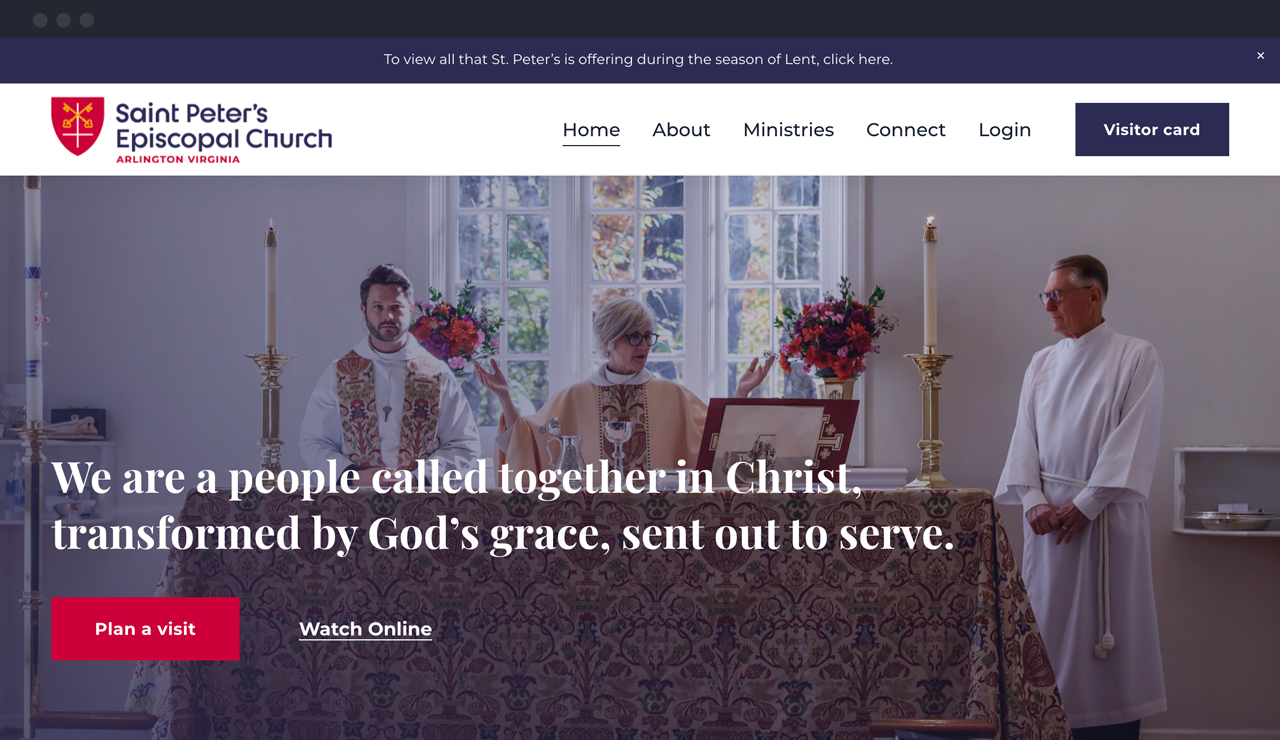Click the Visitor card button
The image size is (1280, 740).
tap(1152, 129)
